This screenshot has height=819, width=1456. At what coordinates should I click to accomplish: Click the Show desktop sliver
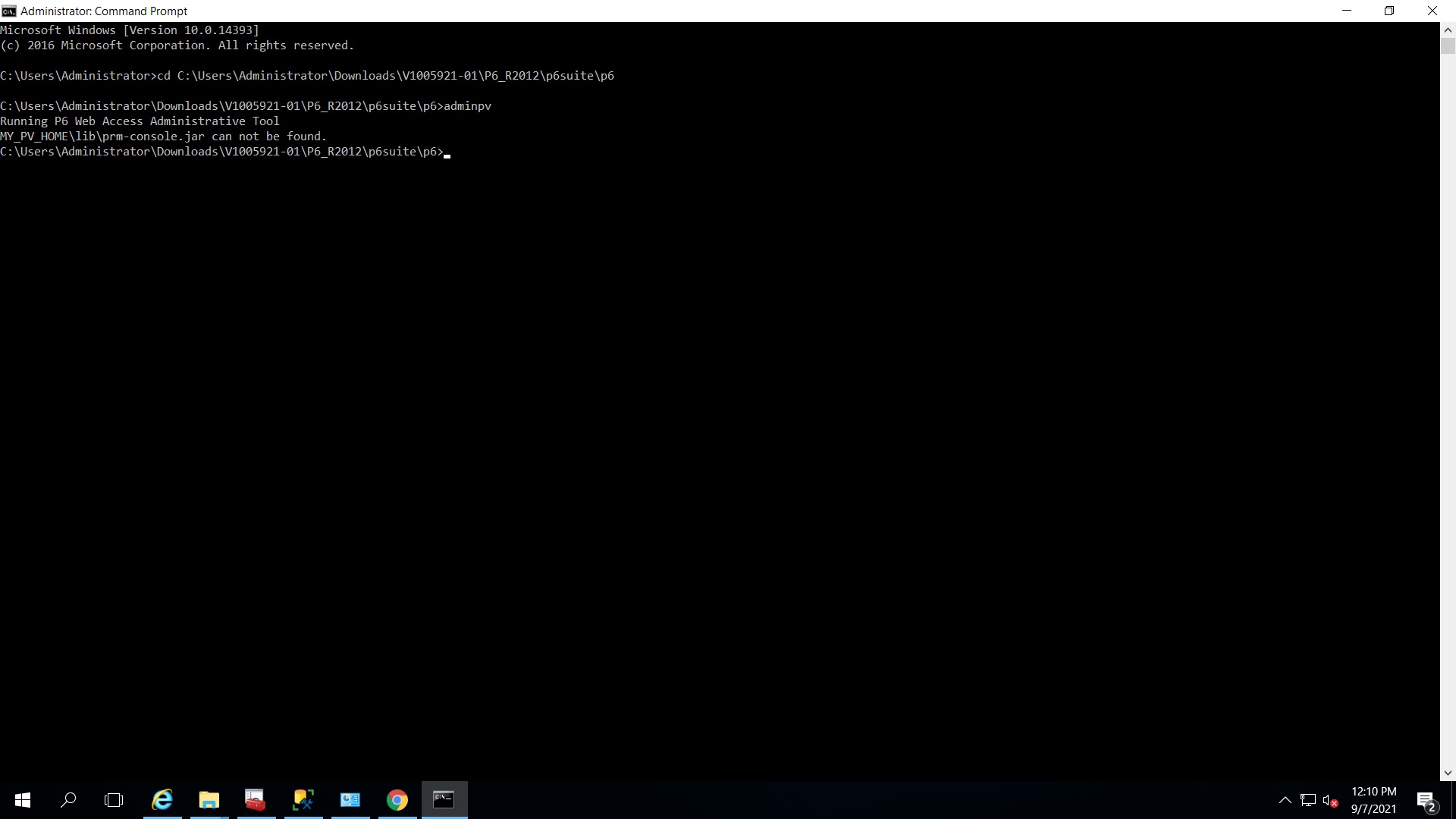1453,800
